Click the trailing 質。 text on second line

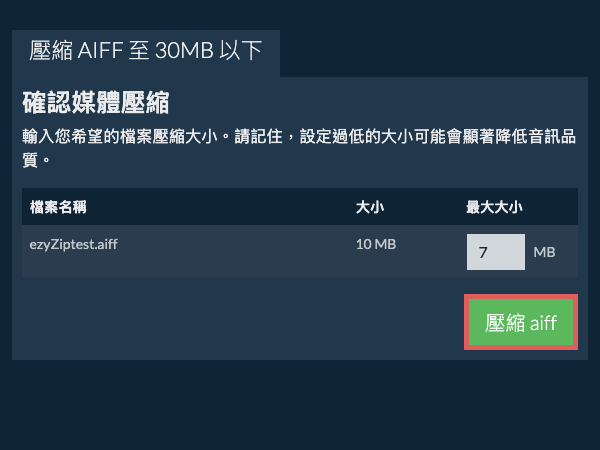(36, 159)
